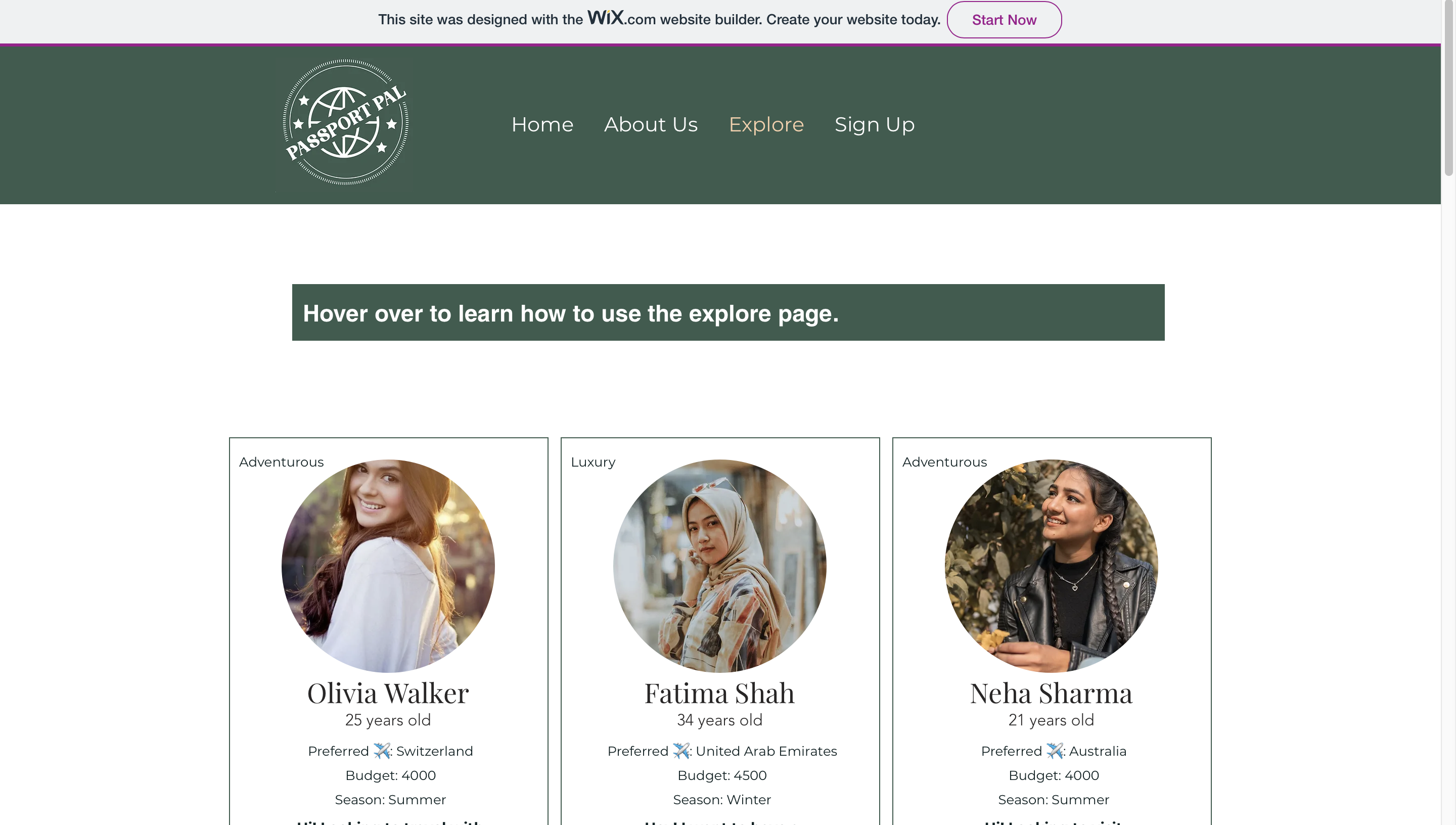Go to the About Us page
This screenshot has height=825, width=1456.
coord(651,125)
